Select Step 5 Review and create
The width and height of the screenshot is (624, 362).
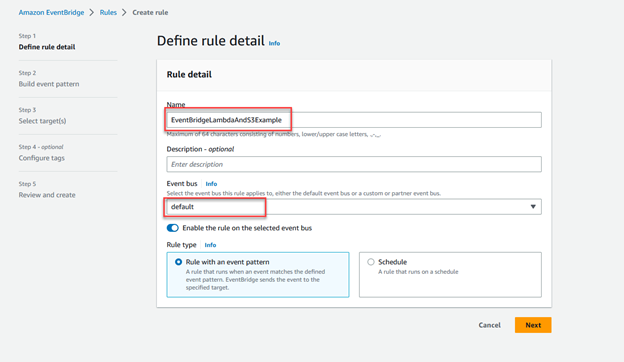[x=47, y=195]
